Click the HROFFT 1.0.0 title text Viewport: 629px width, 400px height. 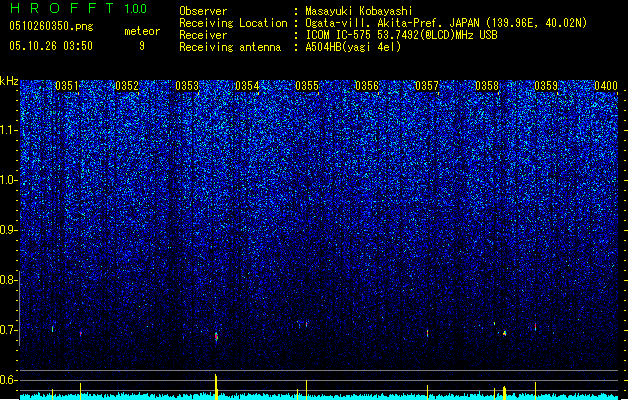(x=78, y=8)
